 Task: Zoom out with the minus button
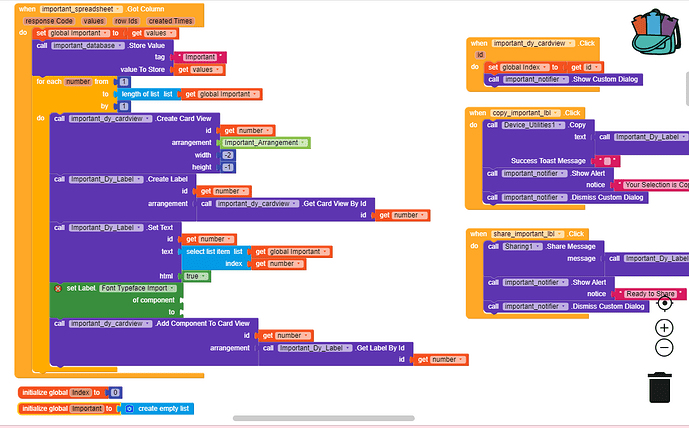click(x=664, y=348)
